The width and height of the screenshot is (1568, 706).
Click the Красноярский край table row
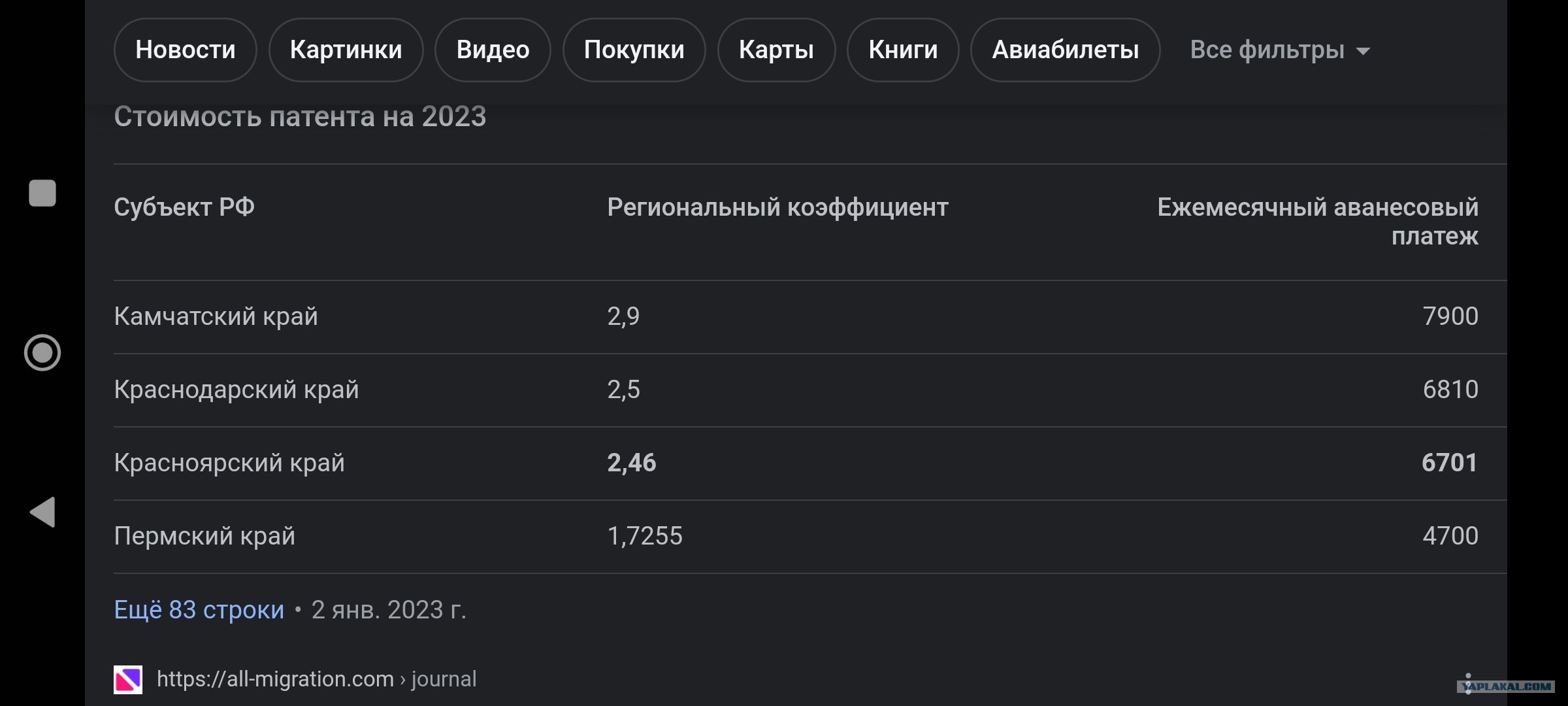click(x=810, y=463)
